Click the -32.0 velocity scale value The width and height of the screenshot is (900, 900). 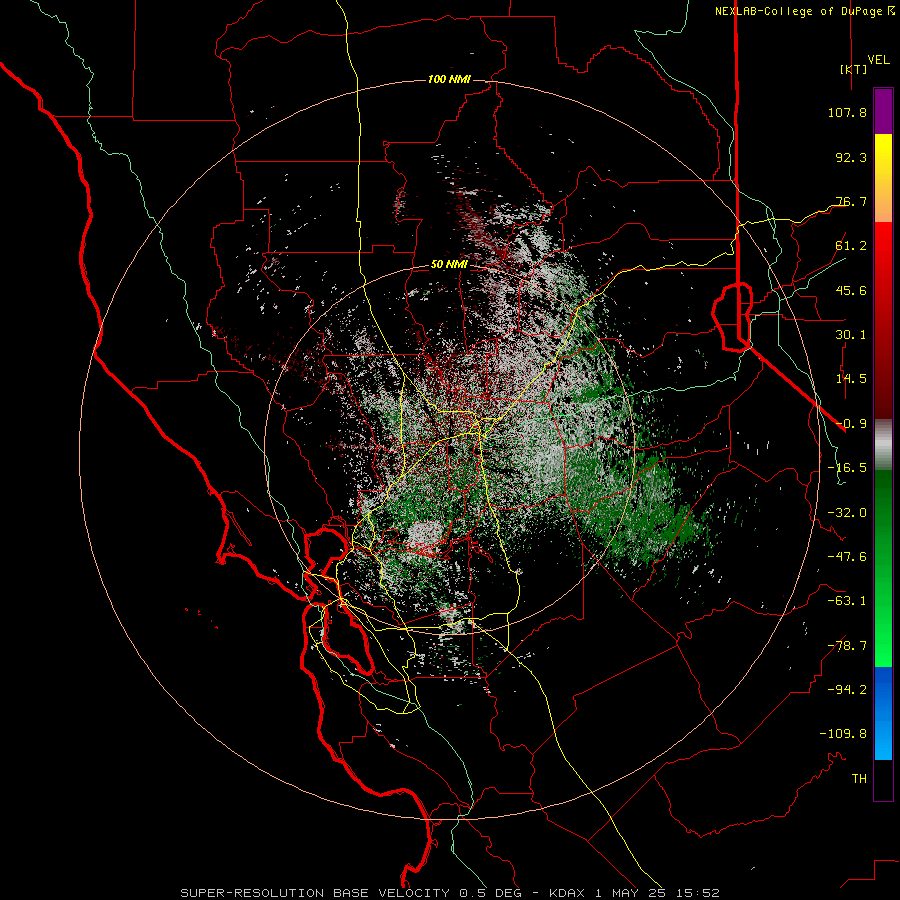tap(847, 513)
